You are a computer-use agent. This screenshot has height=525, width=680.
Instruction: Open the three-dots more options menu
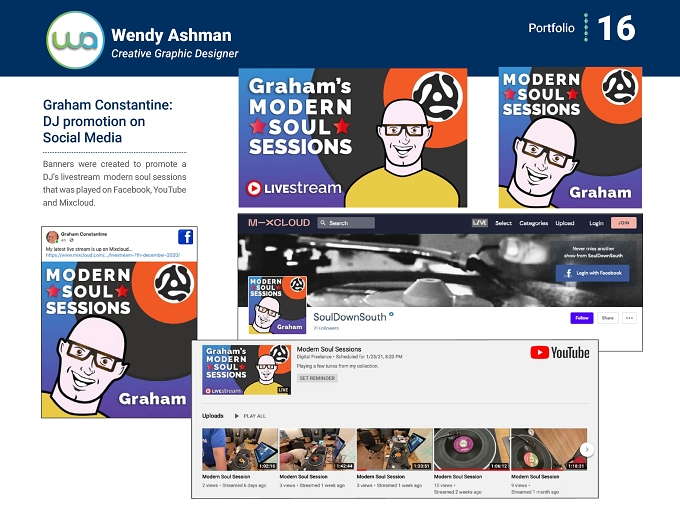coord(629,318)
